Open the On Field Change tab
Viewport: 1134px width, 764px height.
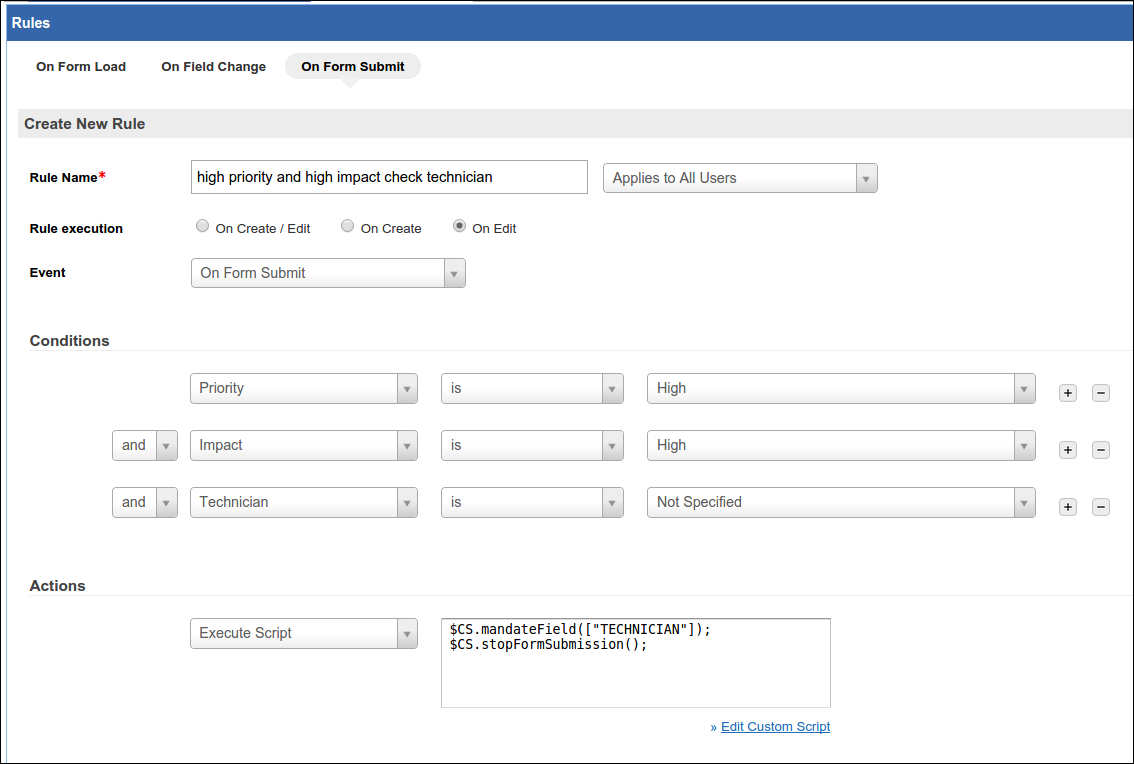coord(213,67)
